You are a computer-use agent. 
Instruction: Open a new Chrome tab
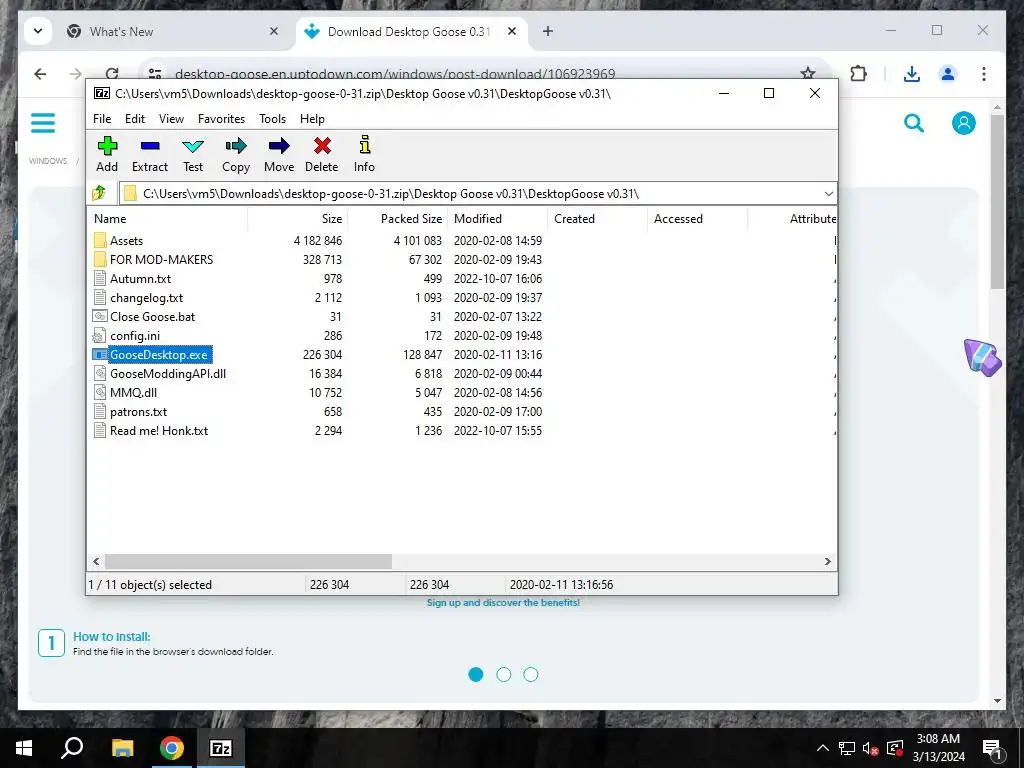(x=548, y=31)
